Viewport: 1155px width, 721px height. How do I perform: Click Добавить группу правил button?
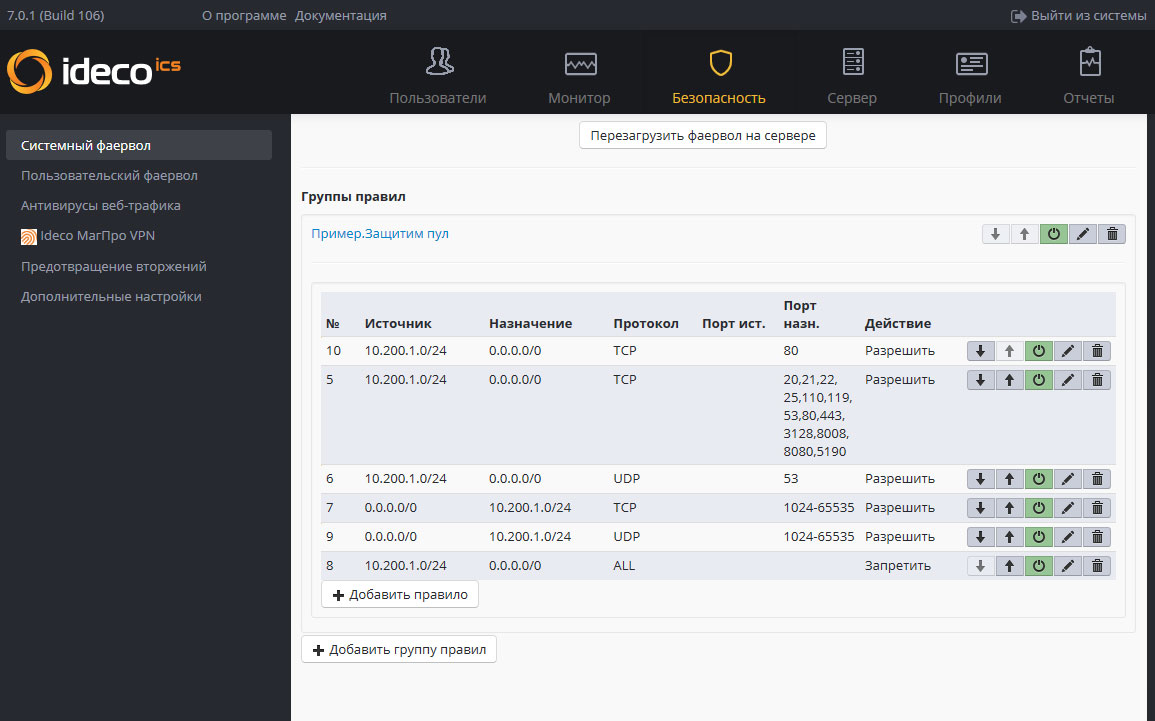399,650
